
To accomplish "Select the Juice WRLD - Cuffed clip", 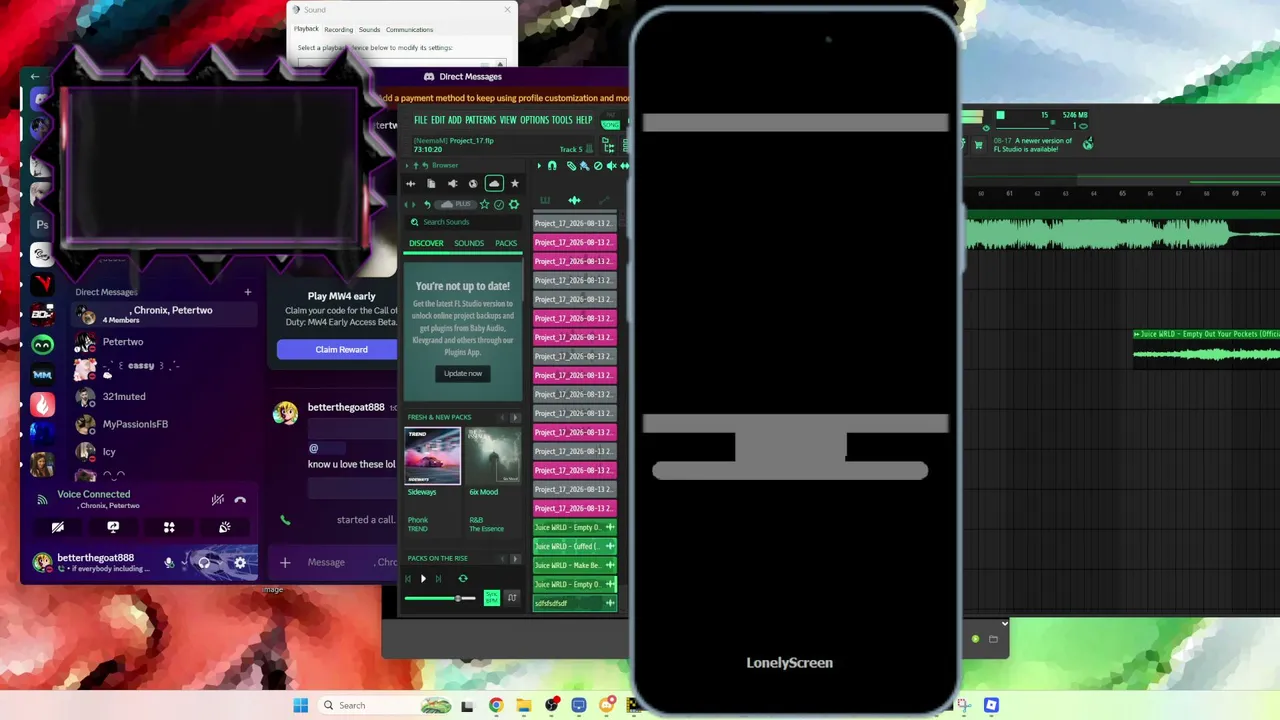I will 575,546.
